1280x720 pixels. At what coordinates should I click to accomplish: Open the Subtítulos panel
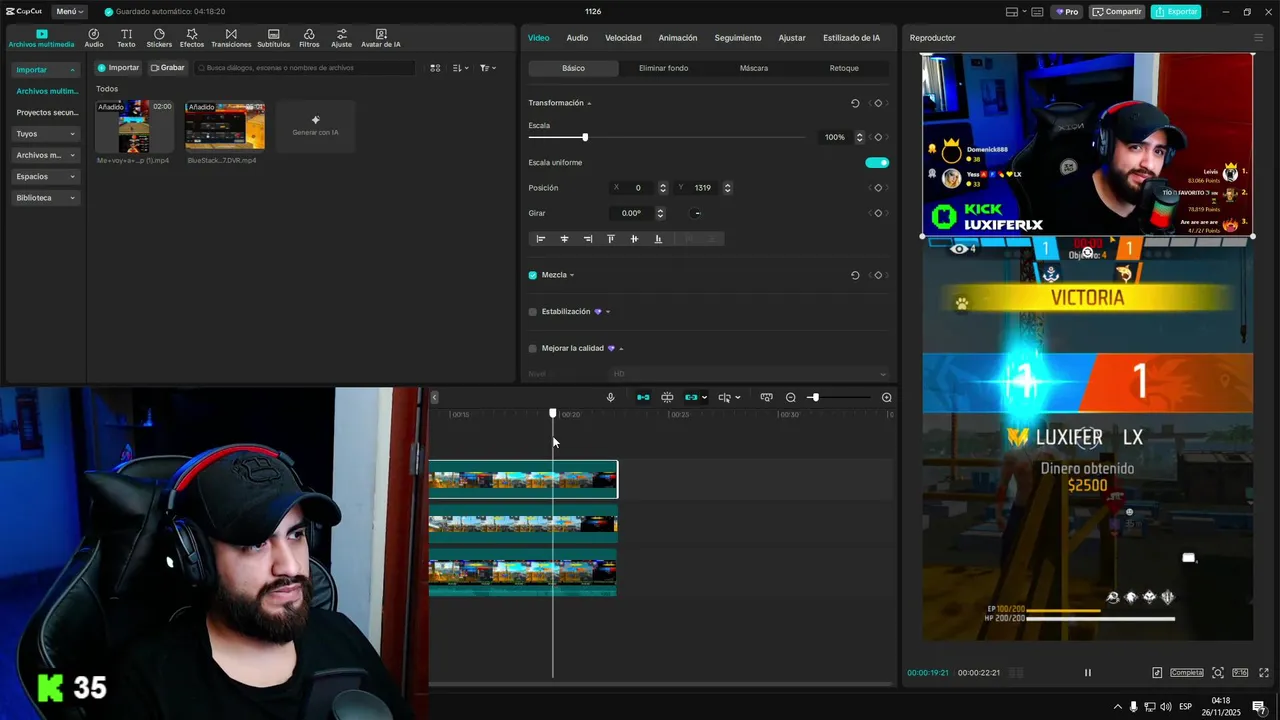(273, 38)
